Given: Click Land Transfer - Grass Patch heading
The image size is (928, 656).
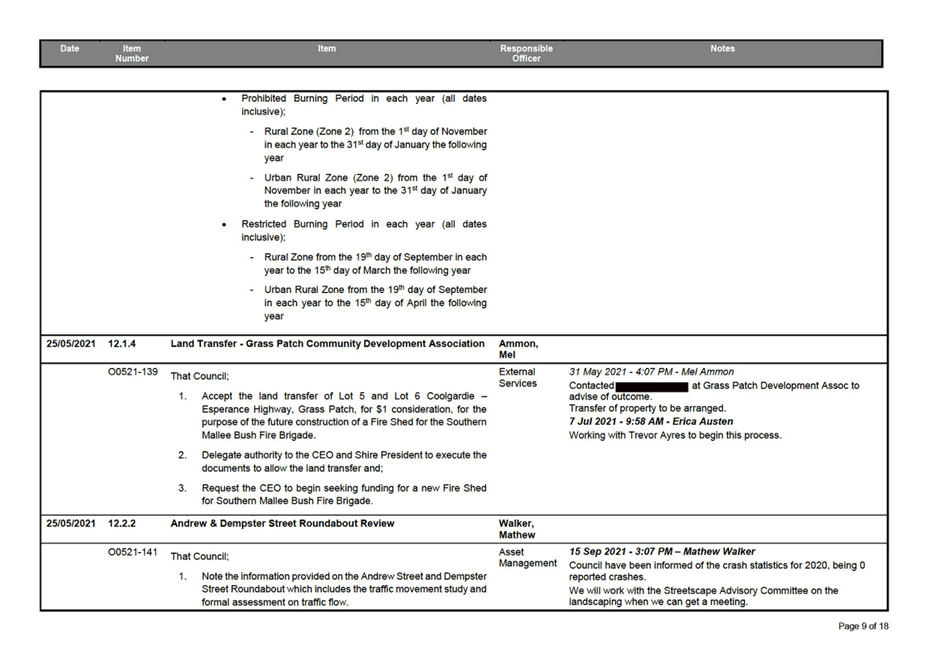Looking at the screenshot, I should [x=327, y=344].
